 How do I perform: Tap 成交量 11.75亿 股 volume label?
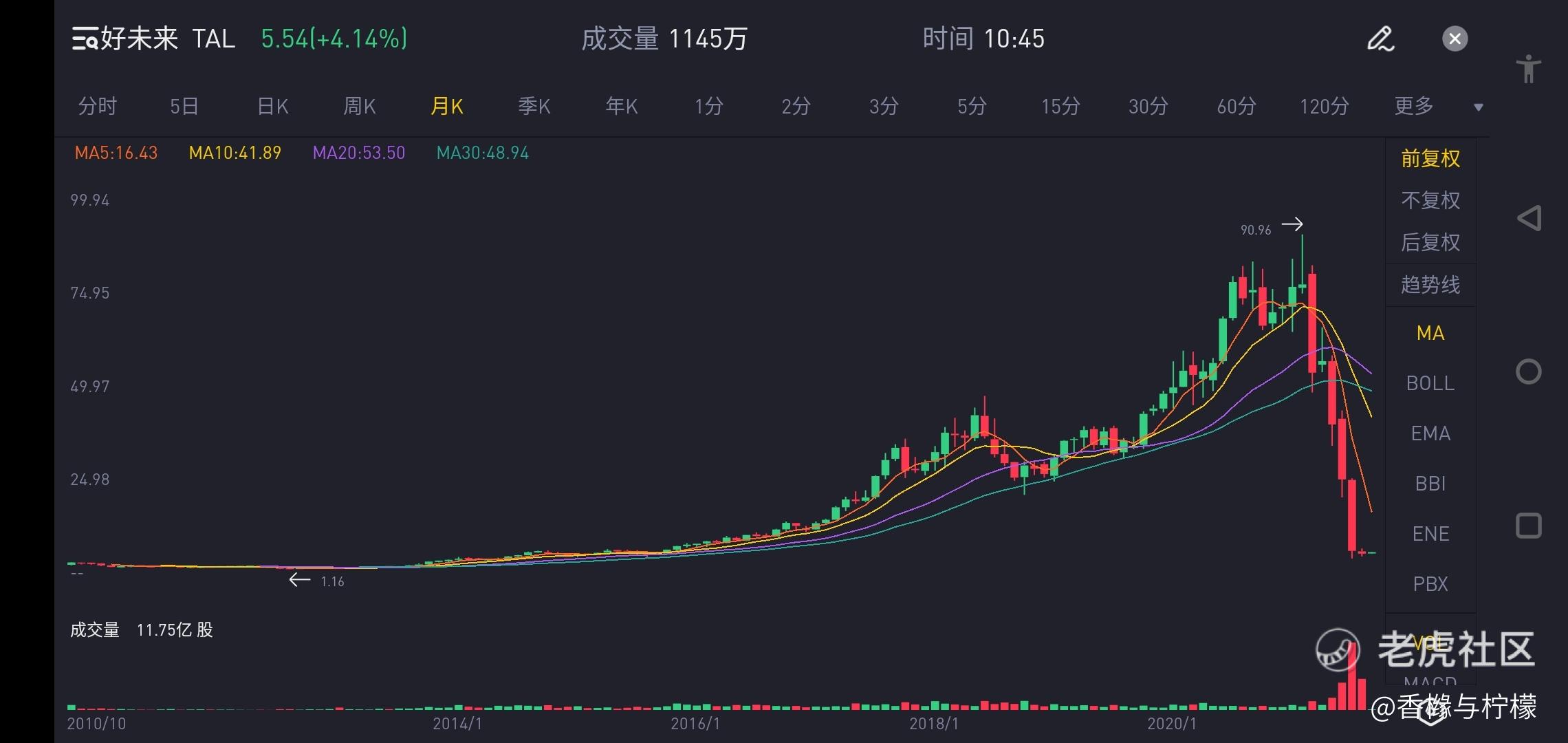pyautogui.click(x=142, y=630)
